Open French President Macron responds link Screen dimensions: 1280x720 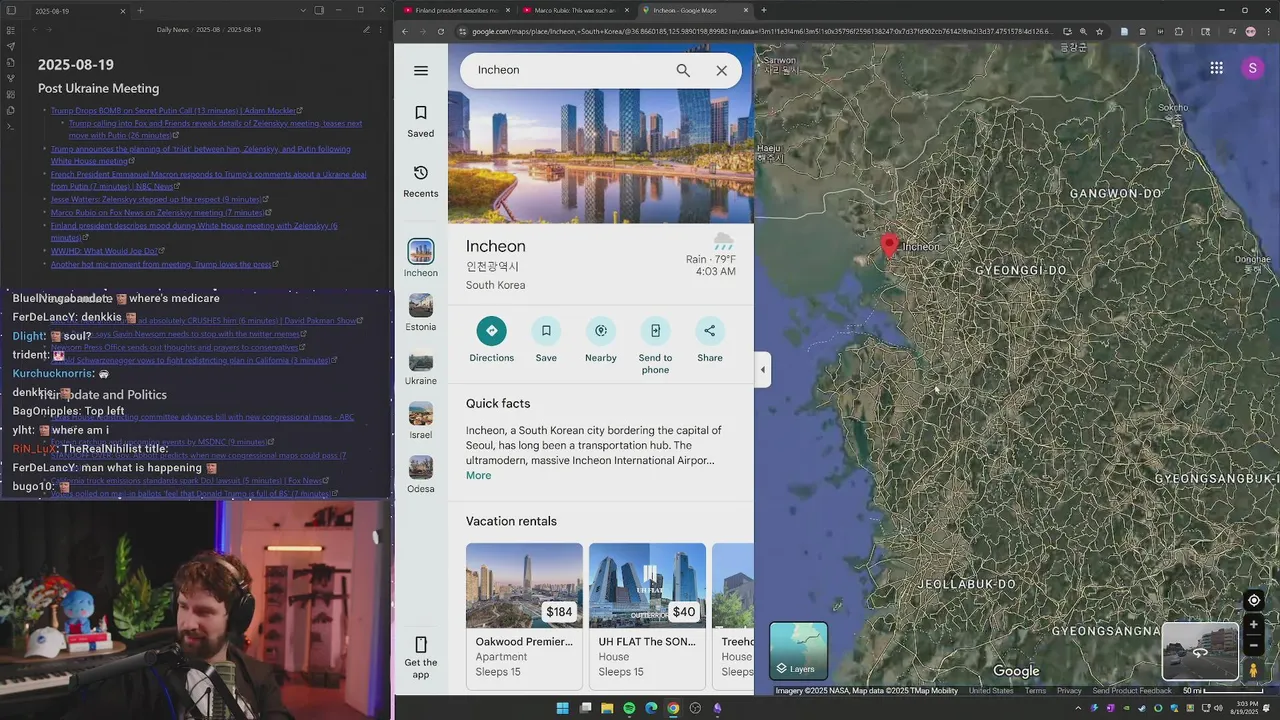click(x=208, y=179)
